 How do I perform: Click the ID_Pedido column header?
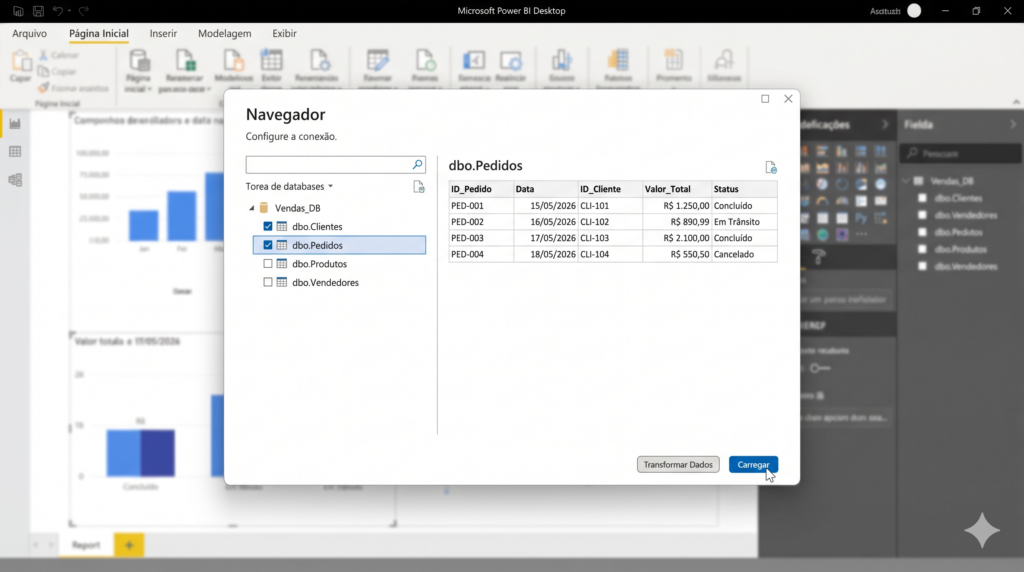(481, 189)
